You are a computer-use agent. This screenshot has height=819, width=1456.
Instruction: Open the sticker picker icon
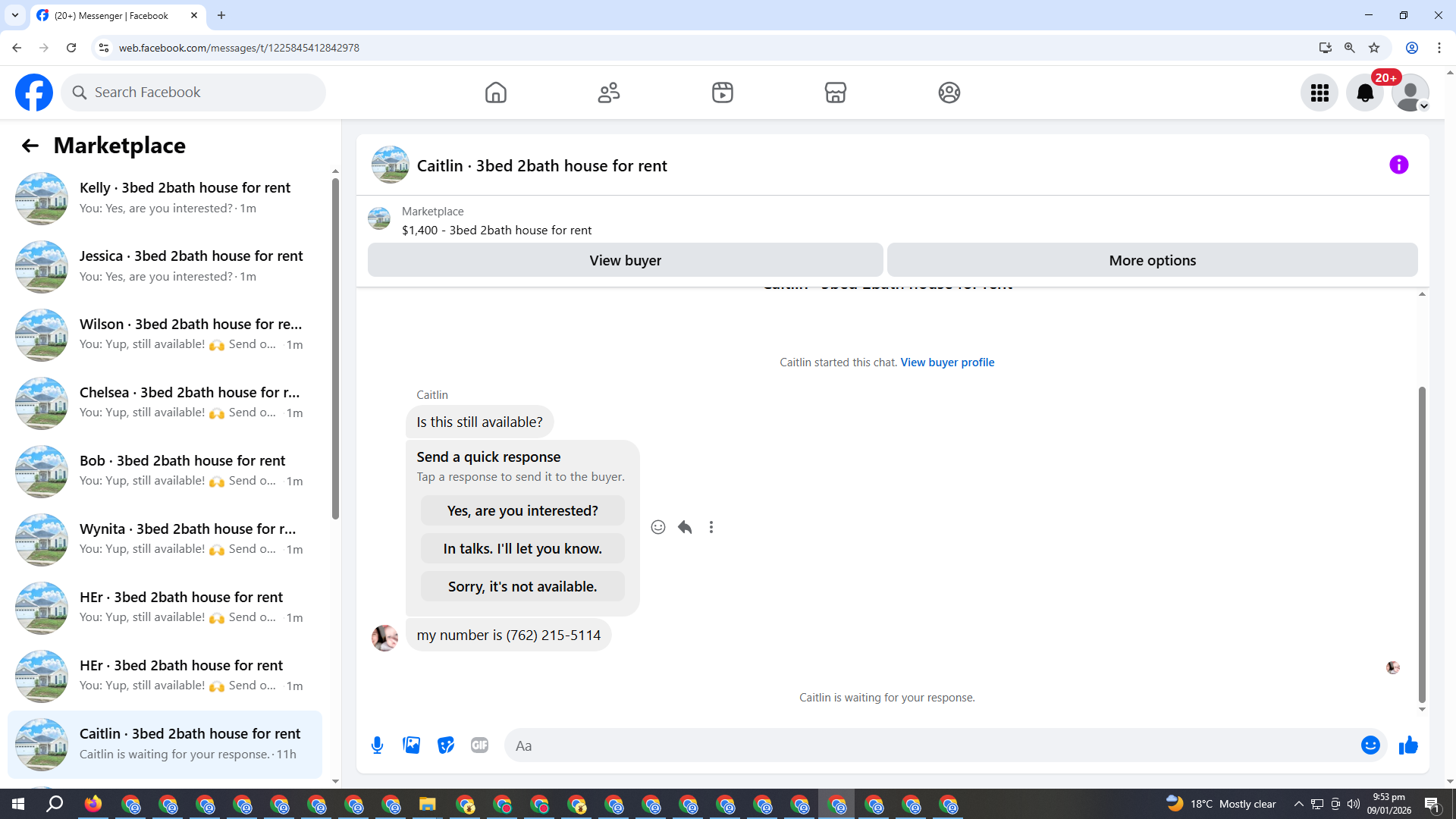(x=446, y=745)
